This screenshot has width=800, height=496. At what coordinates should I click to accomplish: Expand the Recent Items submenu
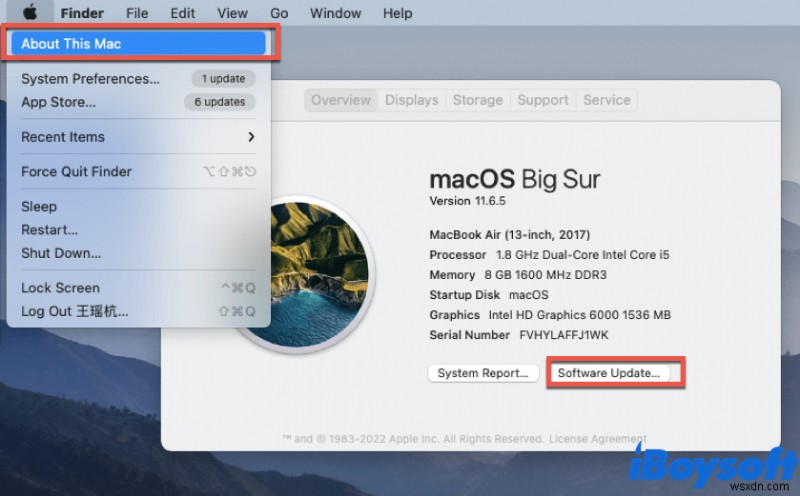pos(138,137)
